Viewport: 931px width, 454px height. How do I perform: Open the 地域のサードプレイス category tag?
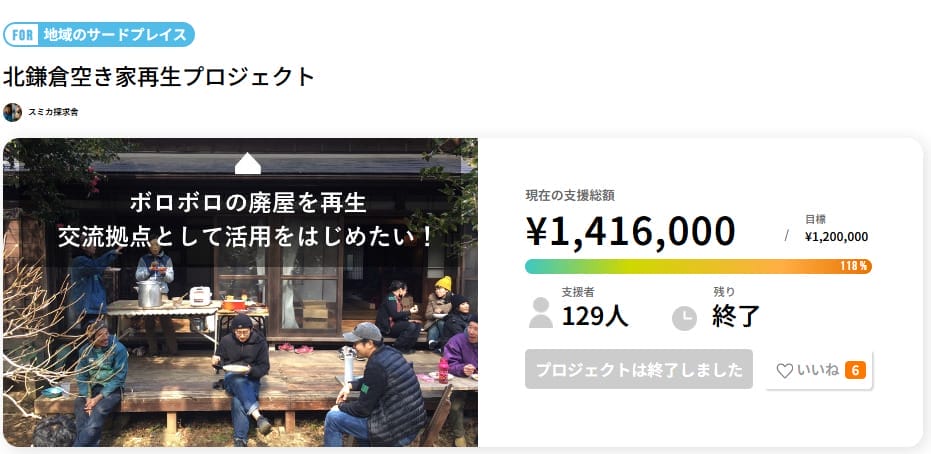pos(115,35)
